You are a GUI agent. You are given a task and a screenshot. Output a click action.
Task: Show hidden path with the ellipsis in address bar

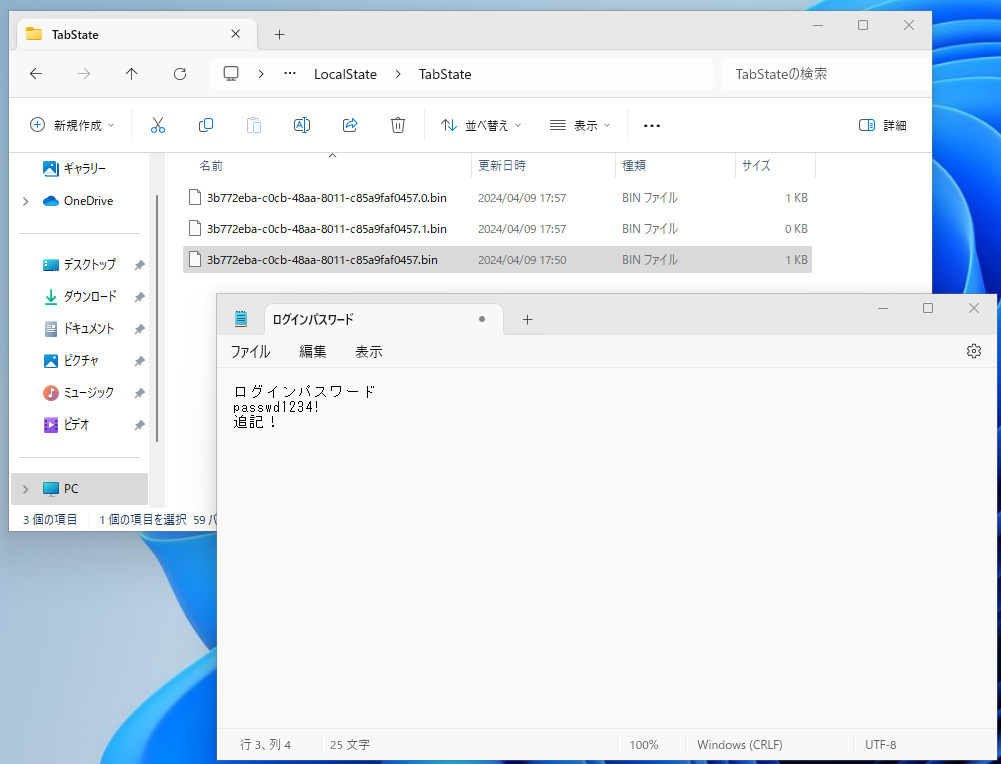[290, 73]
